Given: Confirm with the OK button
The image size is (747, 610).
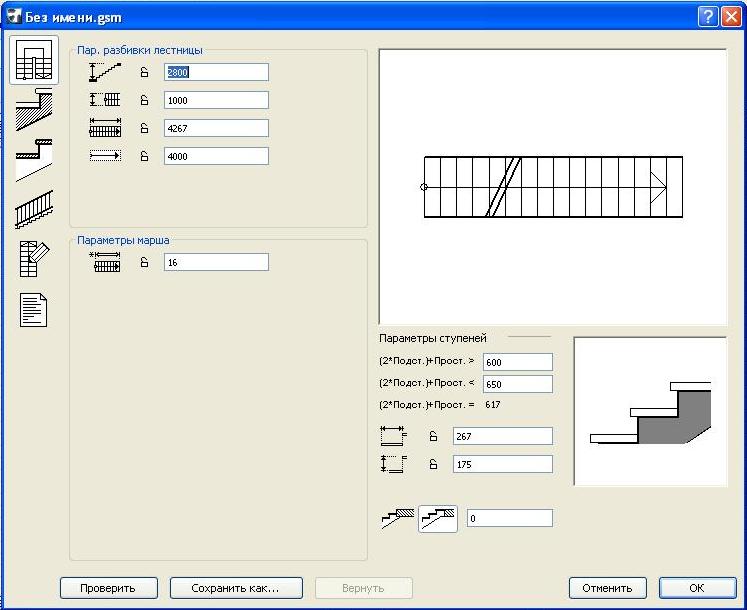Looking at the screenshot, I should click(697, 588).
